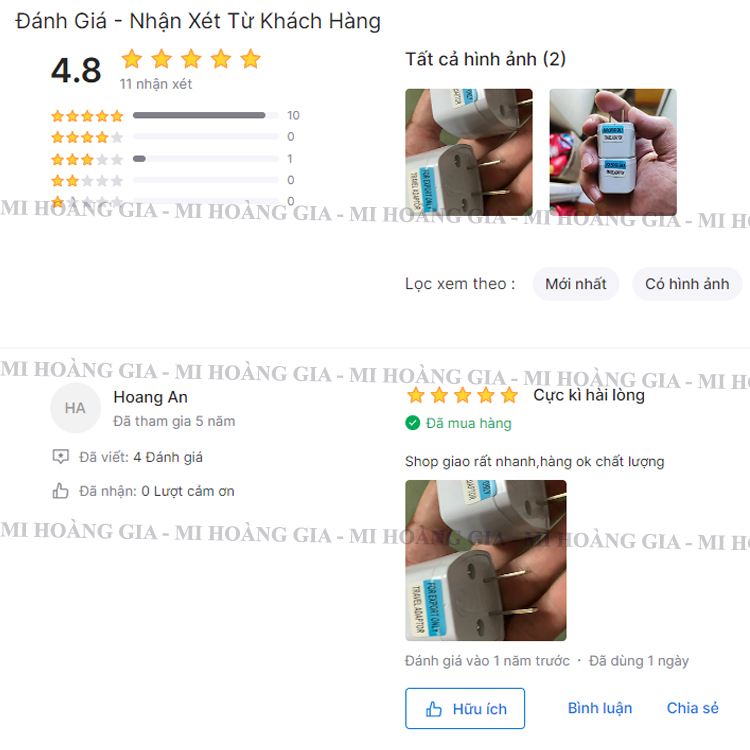750x750 pixels.
Task: Click the five-star progress bar
Action: (x=206, y=115)
